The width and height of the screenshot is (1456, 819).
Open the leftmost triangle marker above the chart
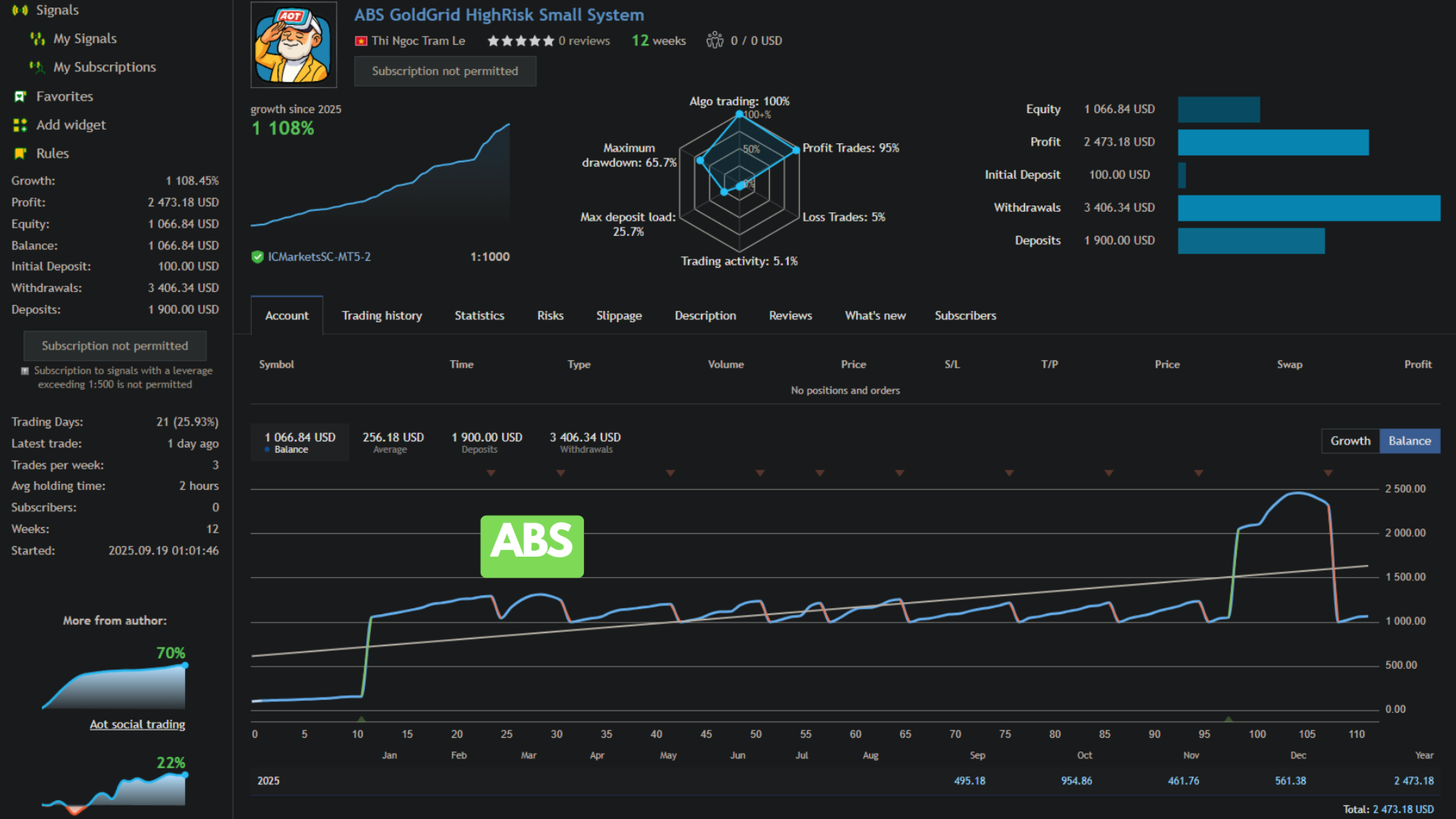pyautogui.click(x=491, y=472)
